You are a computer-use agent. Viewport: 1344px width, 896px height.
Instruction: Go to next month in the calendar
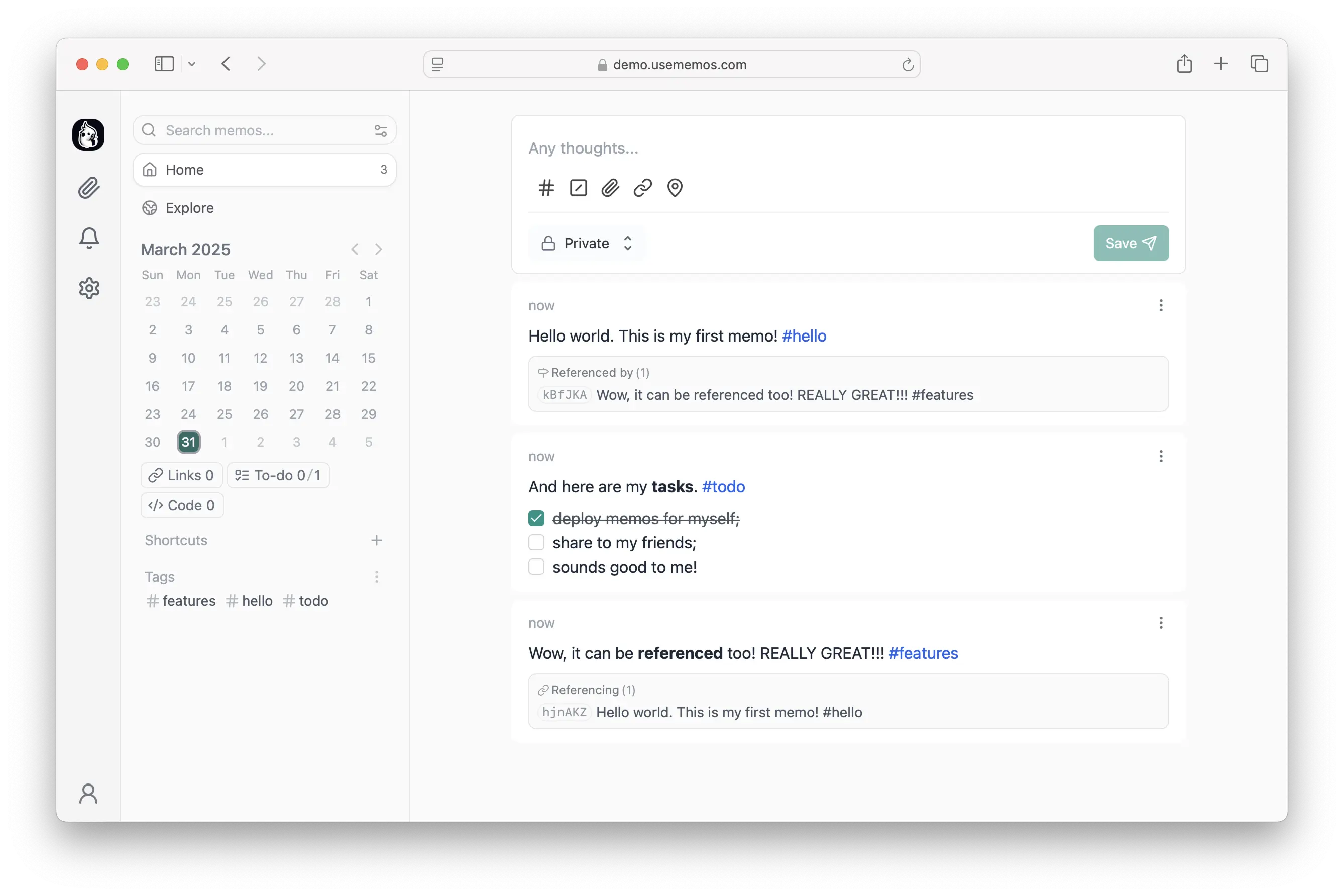[378, 249]
